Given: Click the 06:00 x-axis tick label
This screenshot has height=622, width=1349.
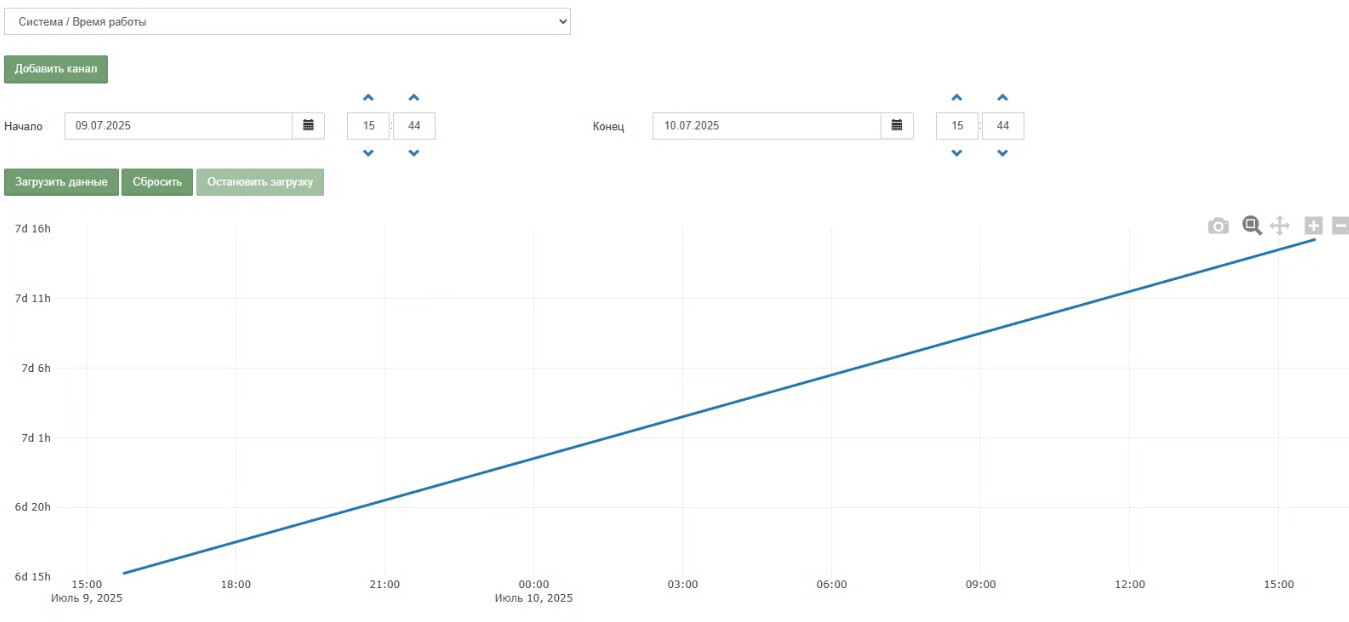Looking at the screenshot, I should pyautogui.click(x=832, y=584).
